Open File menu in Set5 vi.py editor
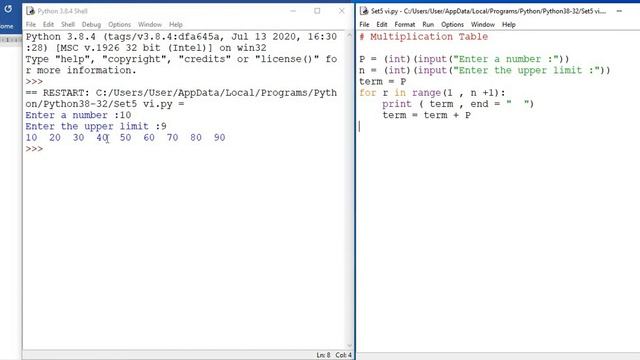The width and height of the screenshot is (640, 360). pyautogui.click(x=364, y=24)
